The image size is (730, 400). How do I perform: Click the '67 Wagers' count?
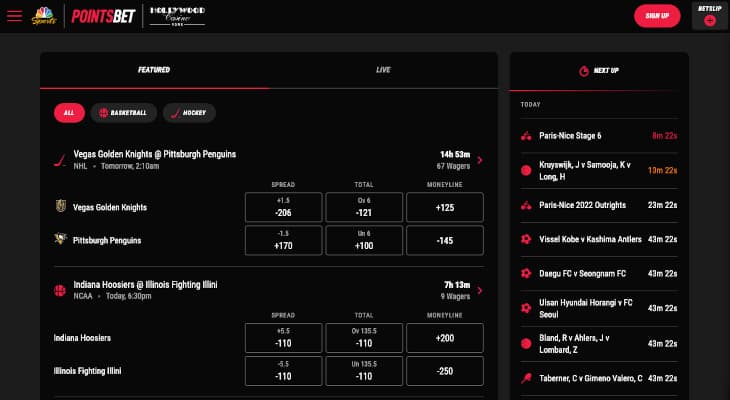coord(453,166)
